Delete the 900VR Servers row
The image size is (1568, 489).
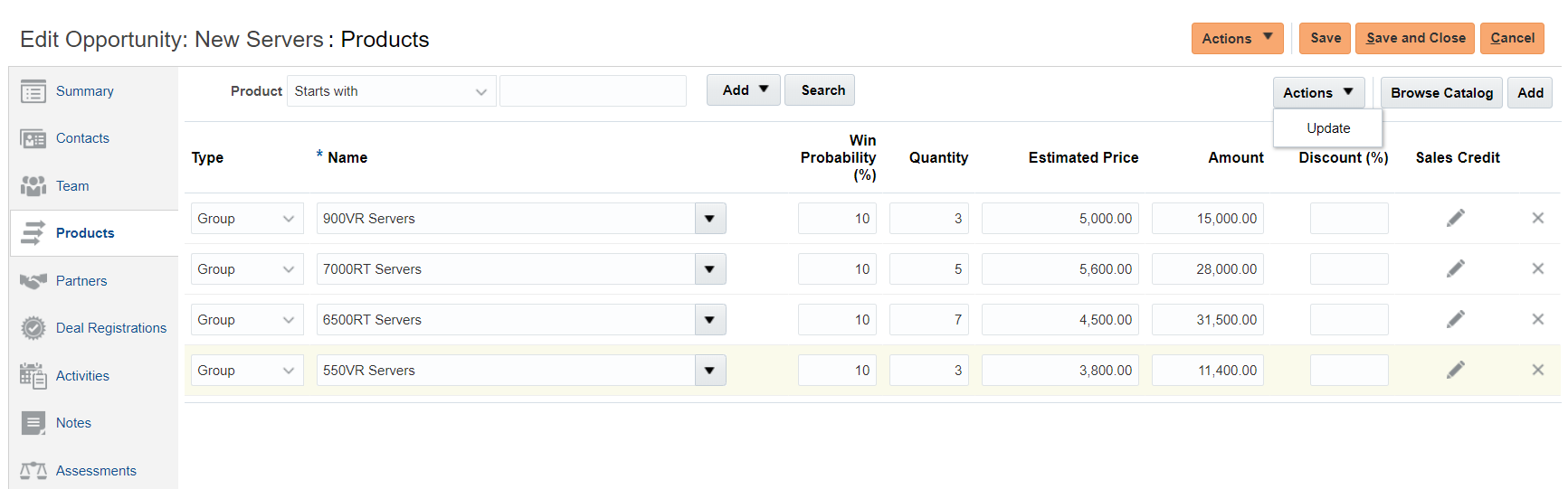(1537, 219)
